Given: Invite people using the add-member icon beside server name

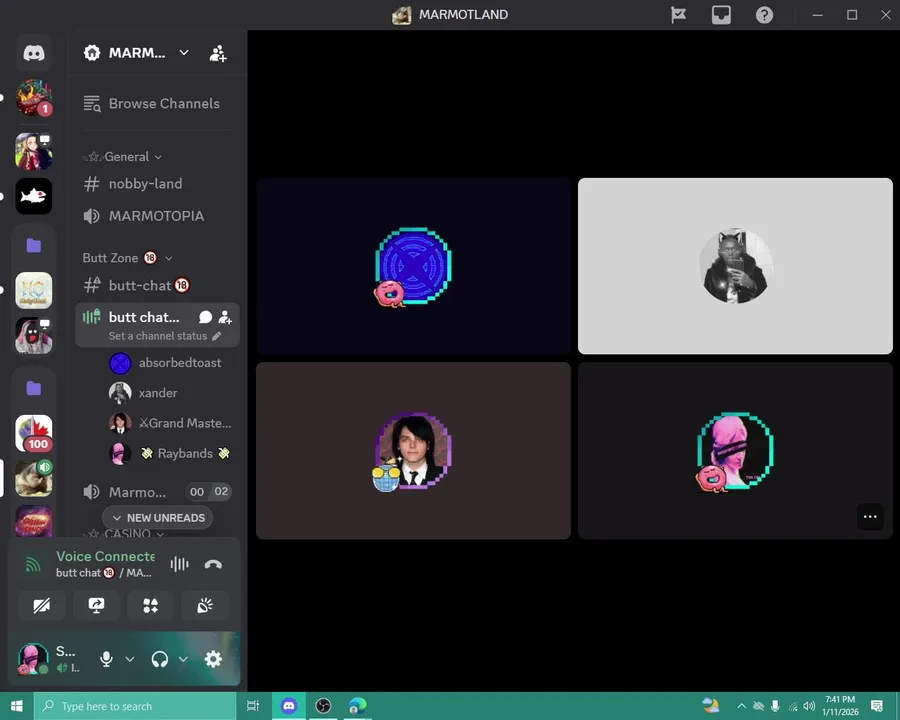Looking at the screenshot, I should pyautogui.click(x=218, y=53).
